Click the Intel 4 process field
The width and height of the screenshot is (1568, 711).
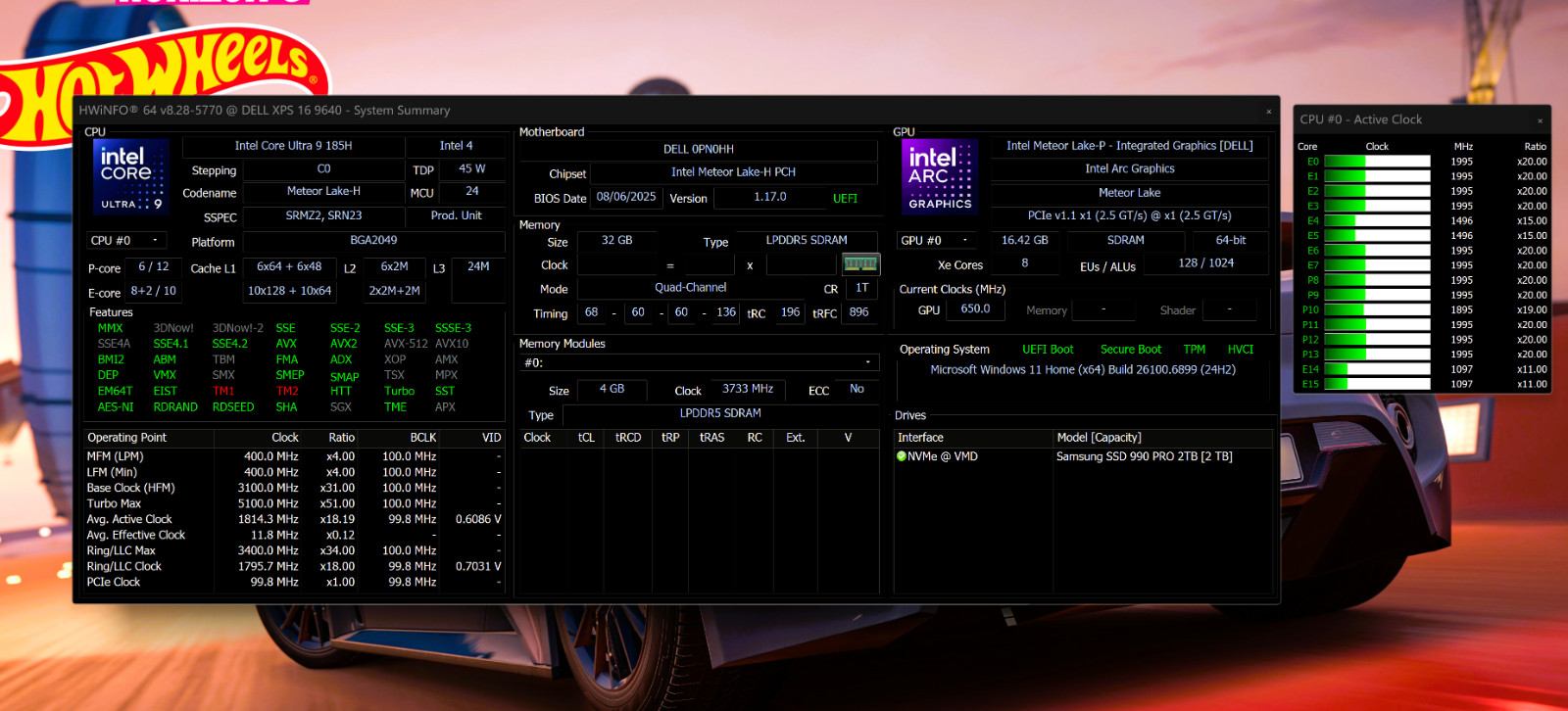[456, 146]
